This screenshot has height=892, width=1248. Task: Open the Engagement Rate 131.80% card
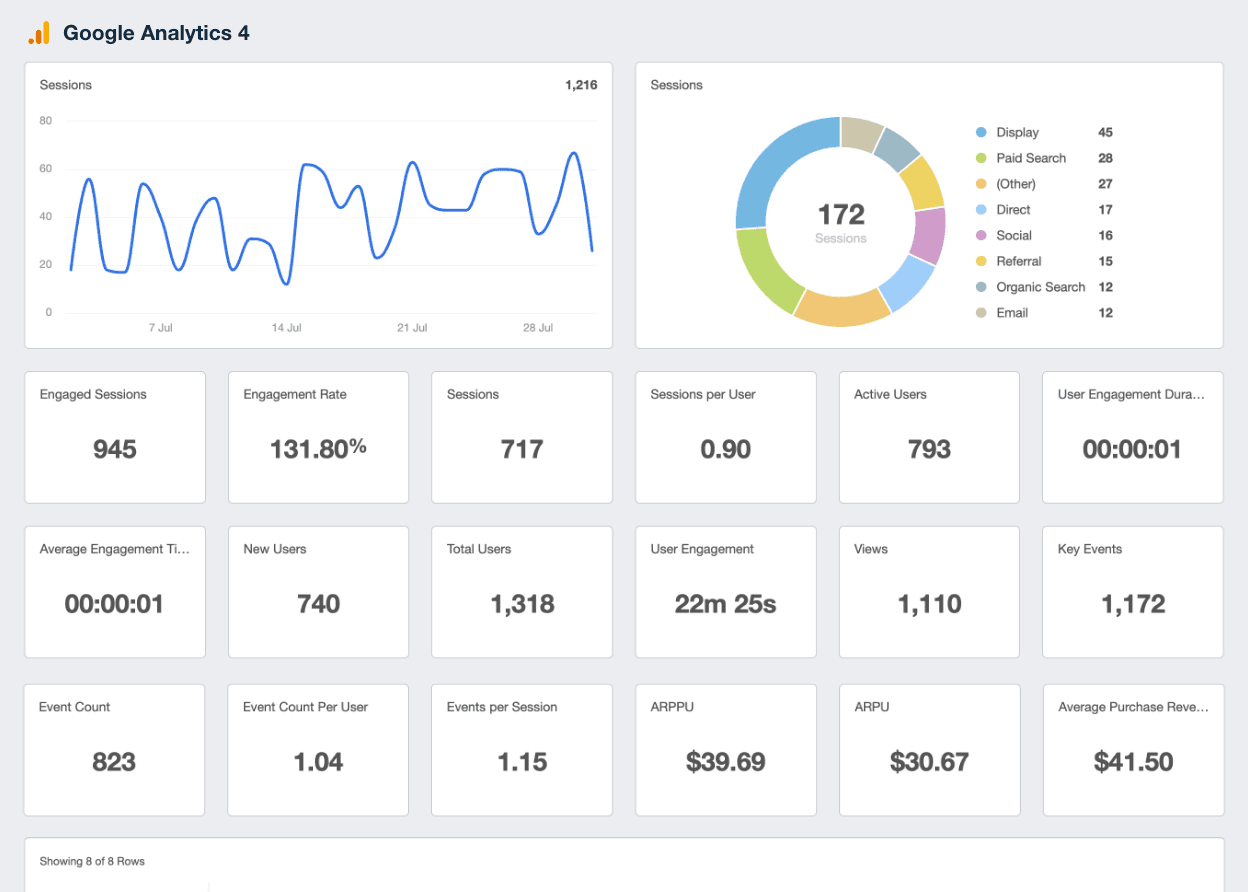(x=318, y=437)
